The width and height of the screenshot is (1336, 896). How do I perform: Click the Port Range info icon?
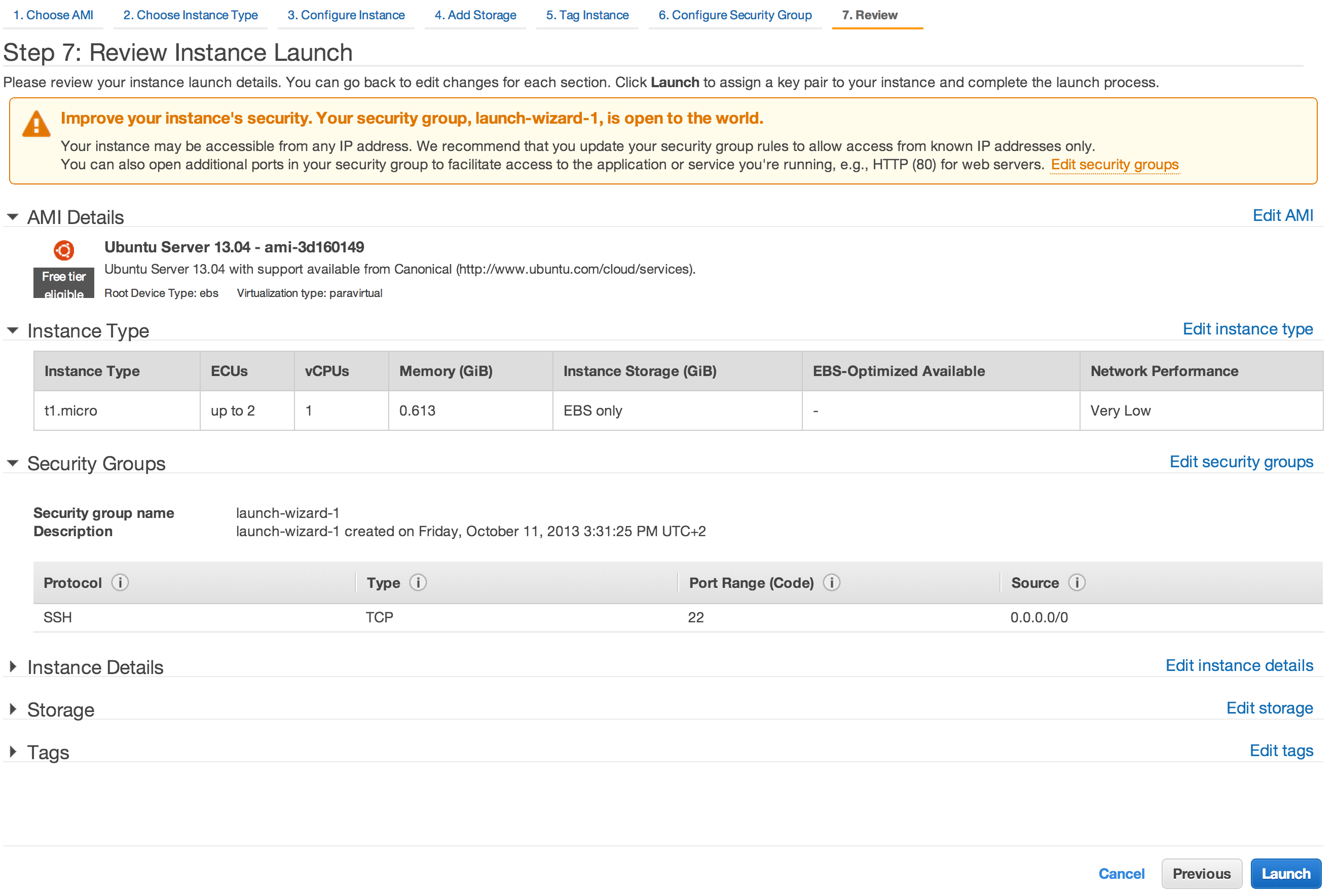pos(831,582)
